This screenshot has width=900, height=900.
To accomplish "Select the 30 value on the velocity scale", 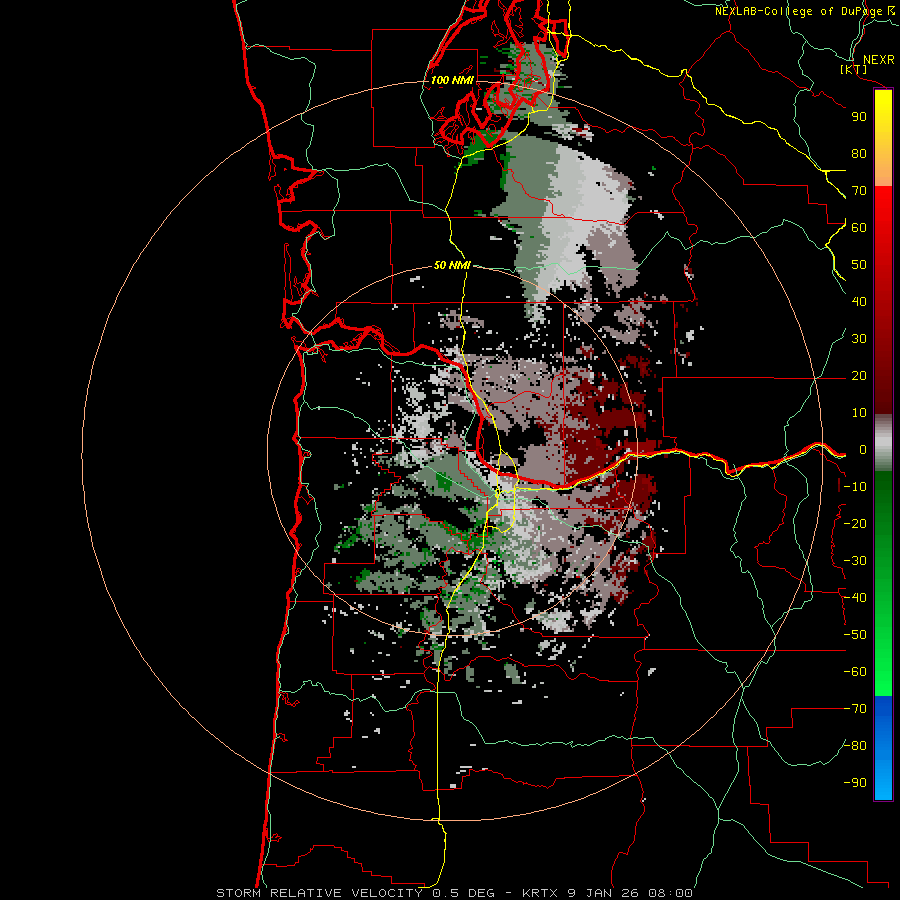I will point(859,339).
